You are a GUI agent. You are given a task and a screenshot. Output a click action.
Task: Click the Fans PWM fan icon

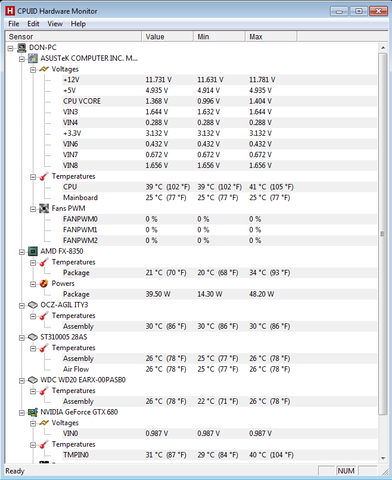click(44, 209)
